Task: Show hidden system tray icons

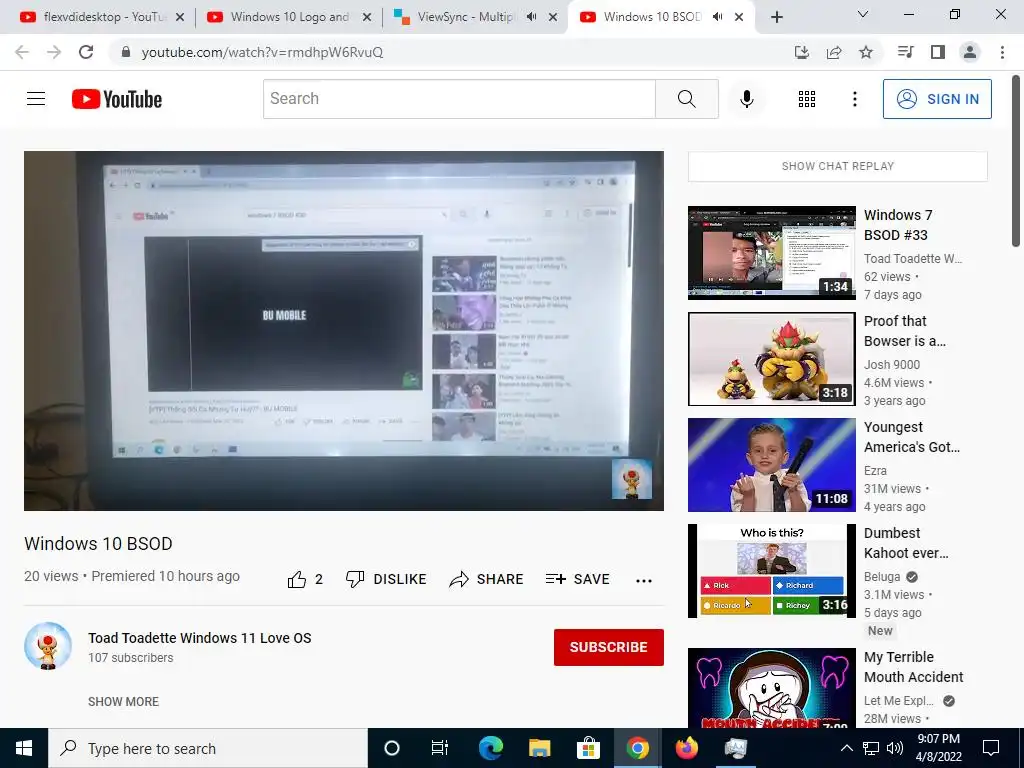Action: (x=846, y=748)
